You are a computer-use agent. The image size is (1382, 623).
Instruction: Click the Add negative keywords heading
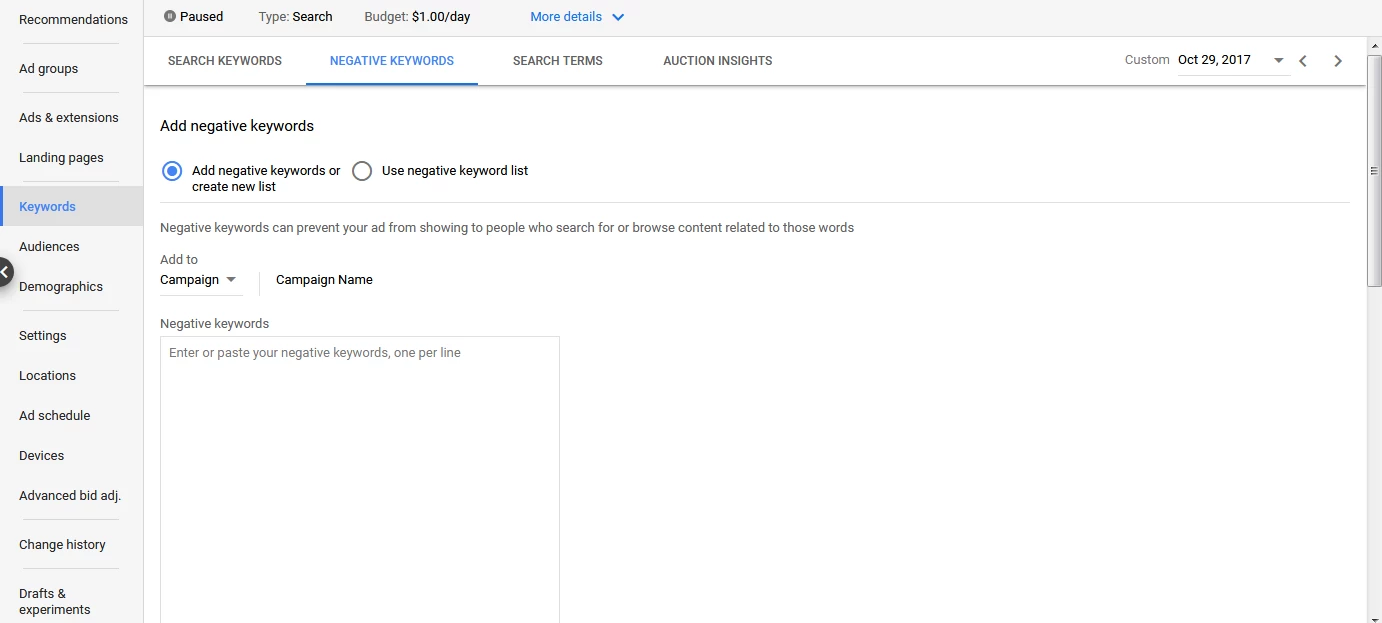pos(237,126)
